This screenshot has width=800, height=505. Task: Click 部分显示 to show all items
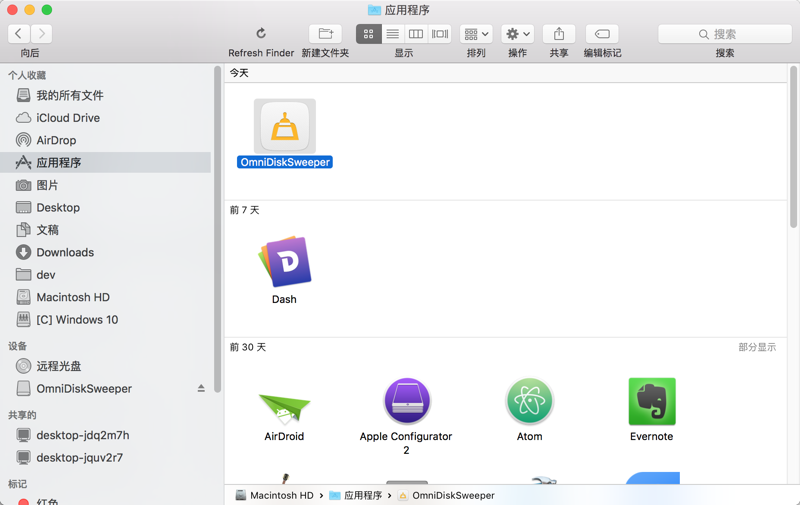point(757,347)
